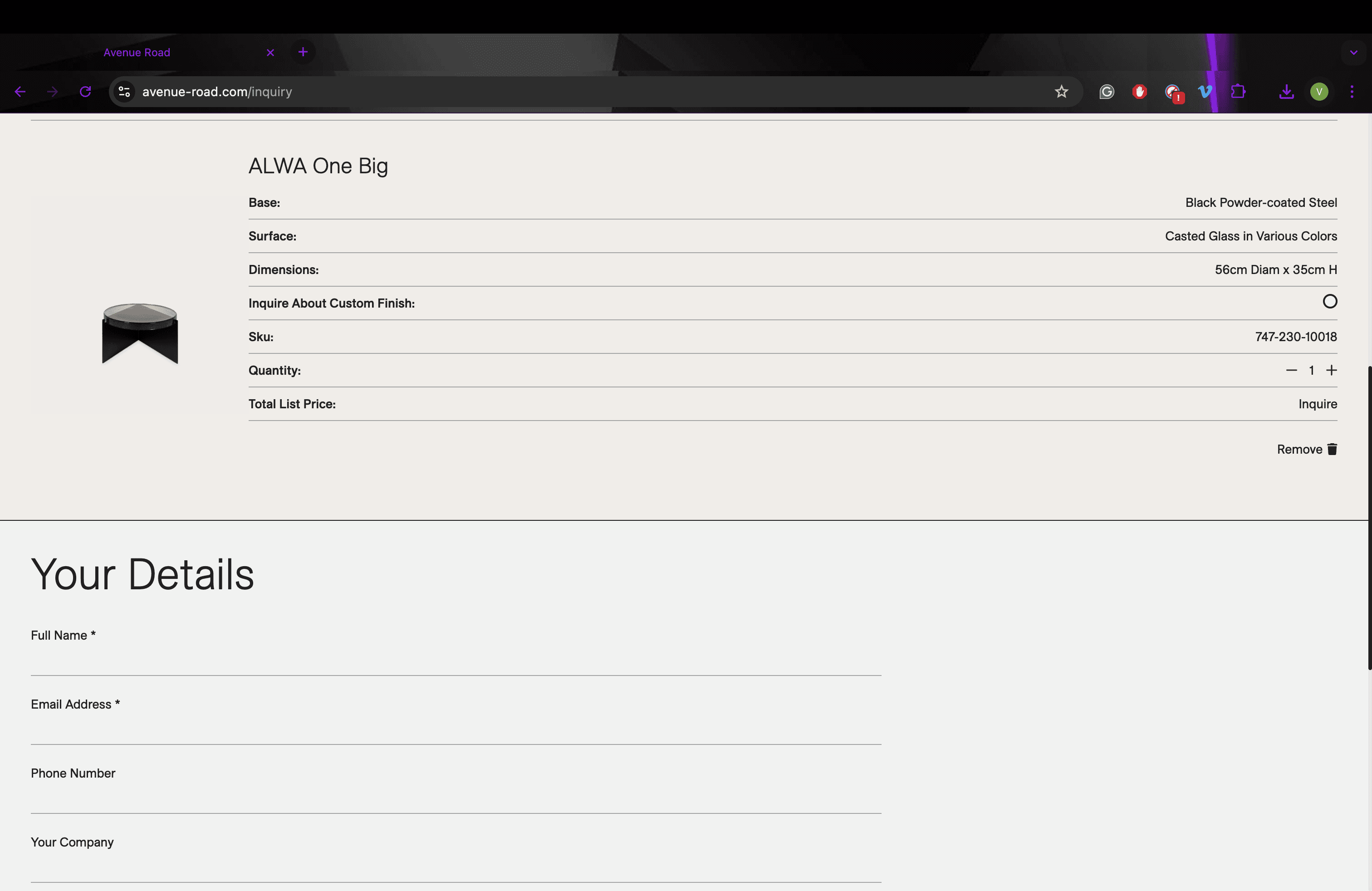Screen dimensions: 1372x891
Task: View site information icon in address bar
Action: point(124,92)
